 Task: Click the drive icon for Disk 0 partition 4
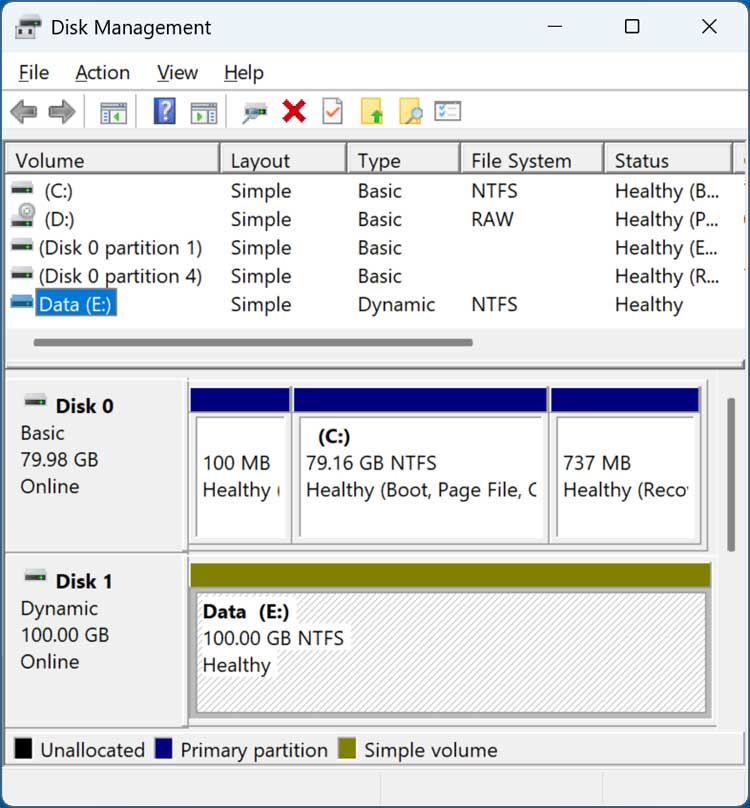(x=22, y=275)
